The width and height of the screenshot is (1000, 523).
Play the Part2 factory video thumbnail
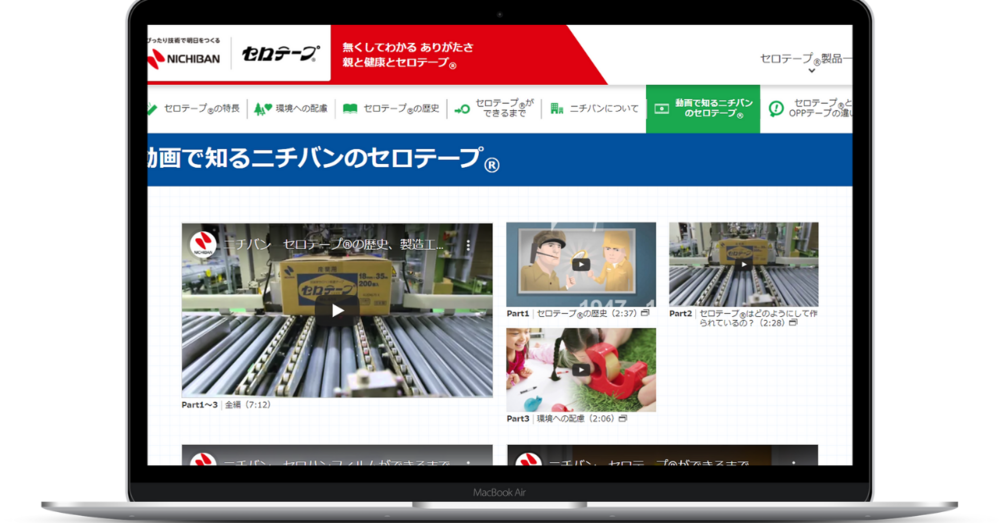point(744,264)
